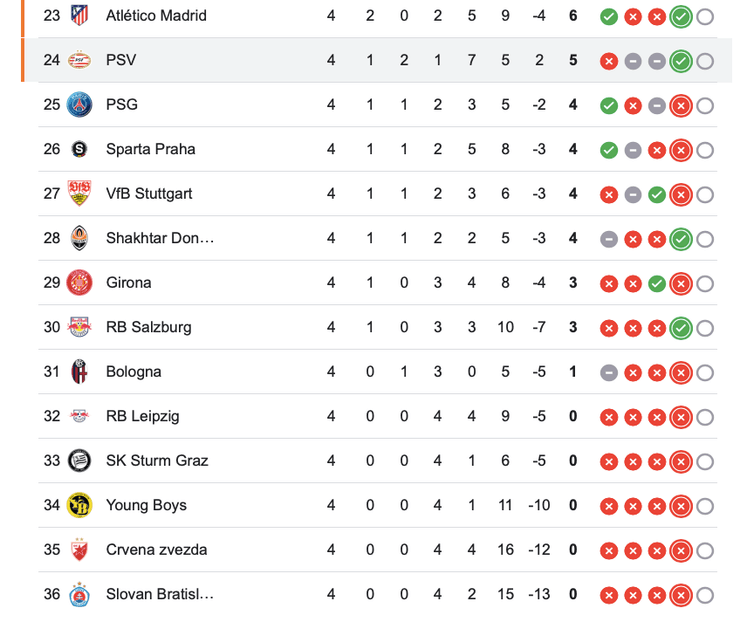Click the VfB Stuttgart club crest

79,194
